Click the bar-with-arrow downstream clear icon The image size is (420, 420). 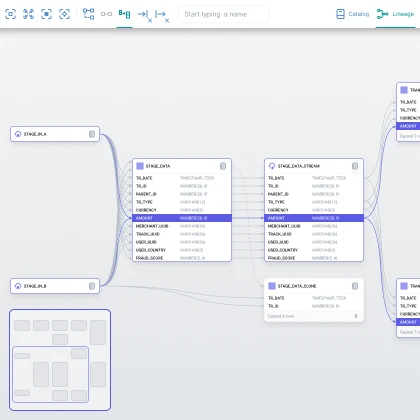point(162,16)
